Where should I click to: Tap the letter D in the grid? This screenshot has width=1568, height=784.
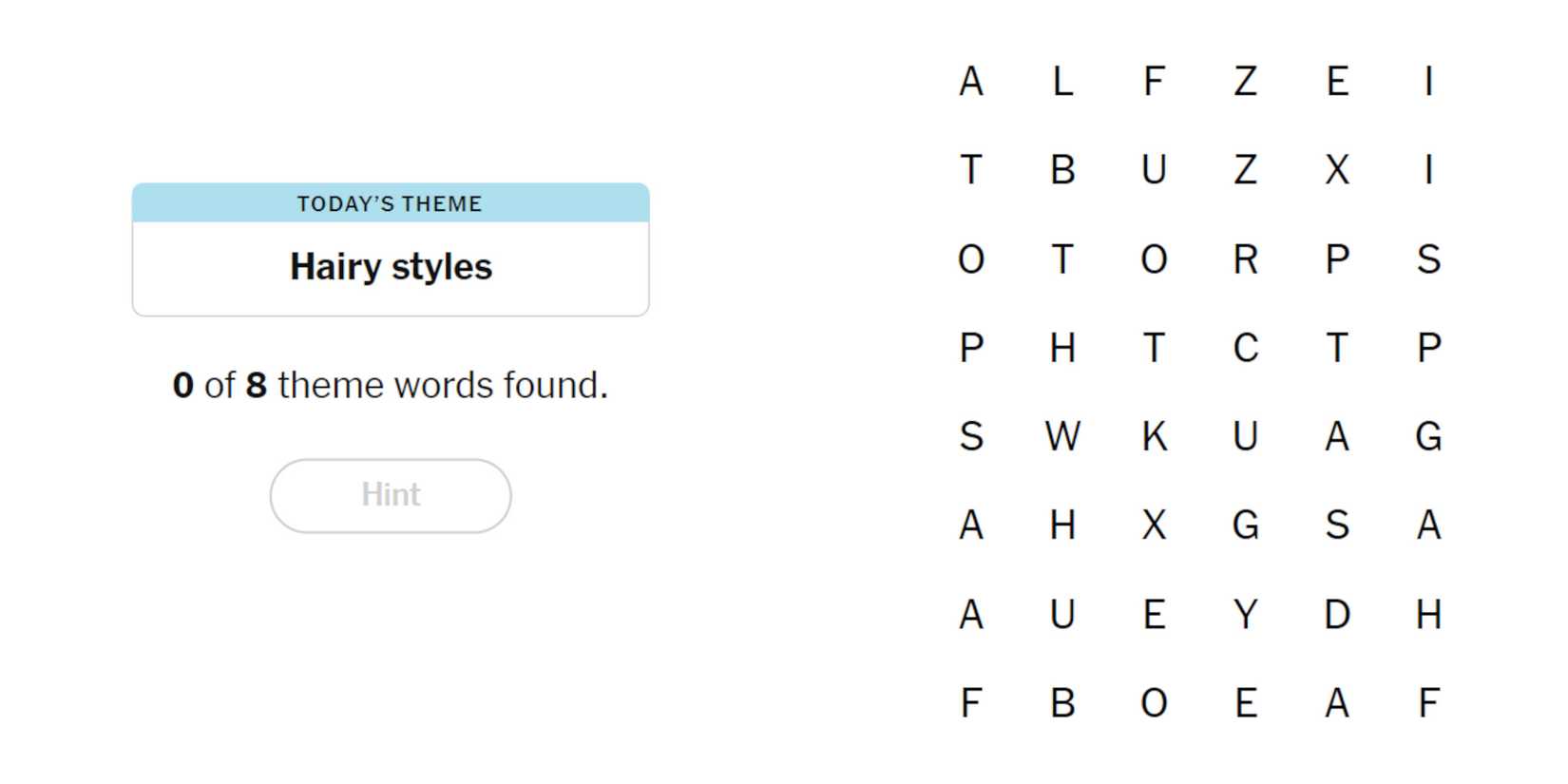(1336, 615)
